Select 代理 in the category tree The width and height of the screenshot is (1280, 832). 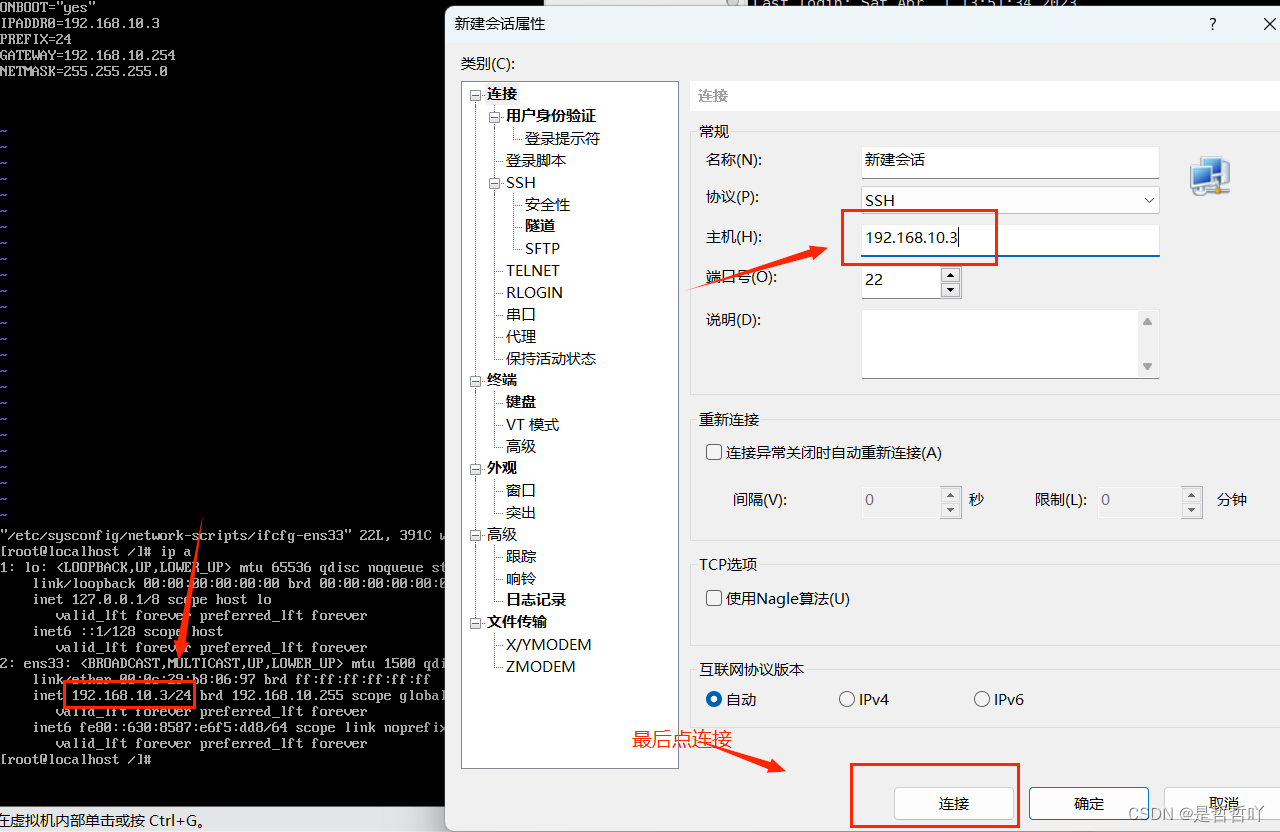point(521,336)
